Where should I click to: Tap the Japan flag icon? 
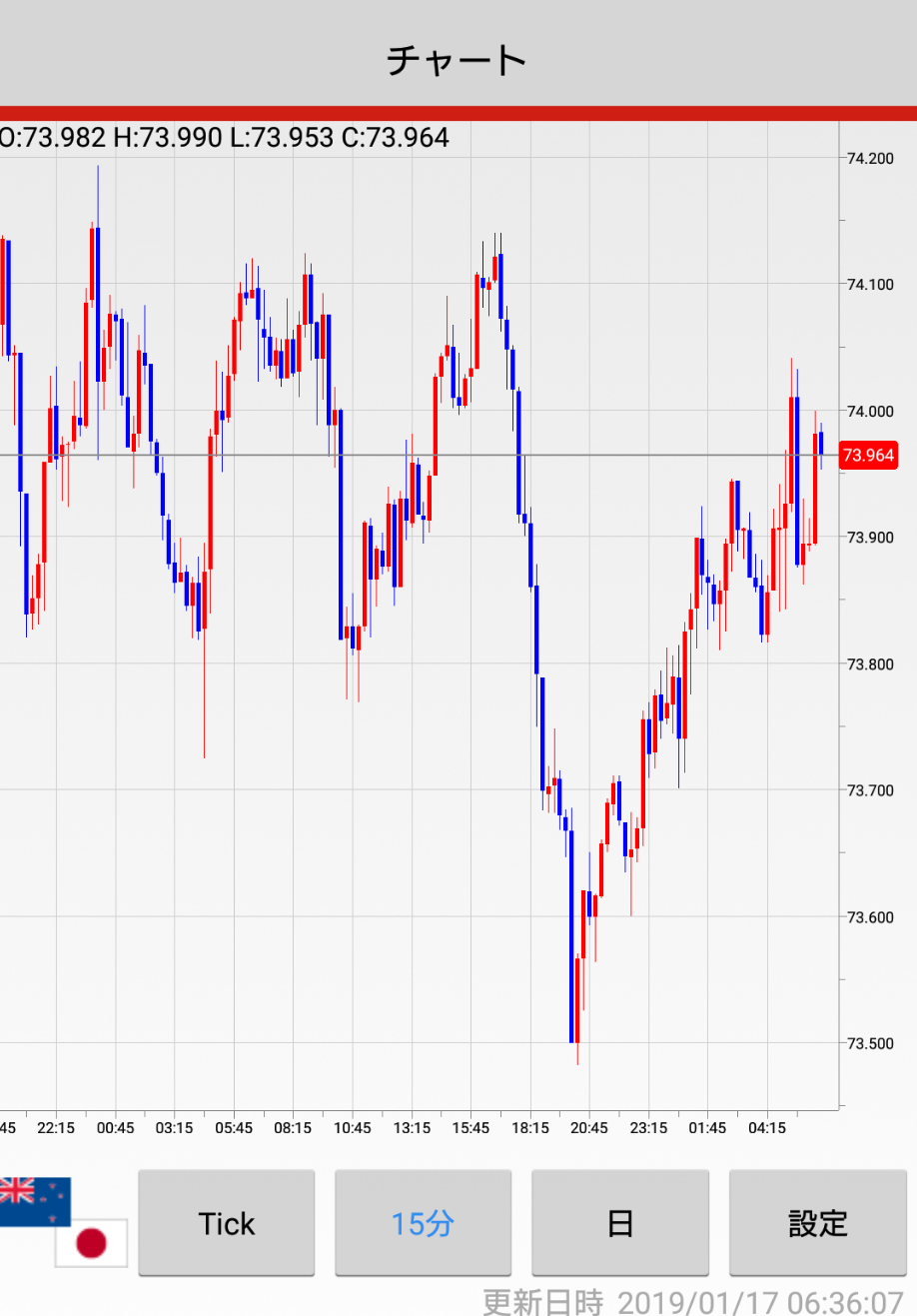[91, 1243]
